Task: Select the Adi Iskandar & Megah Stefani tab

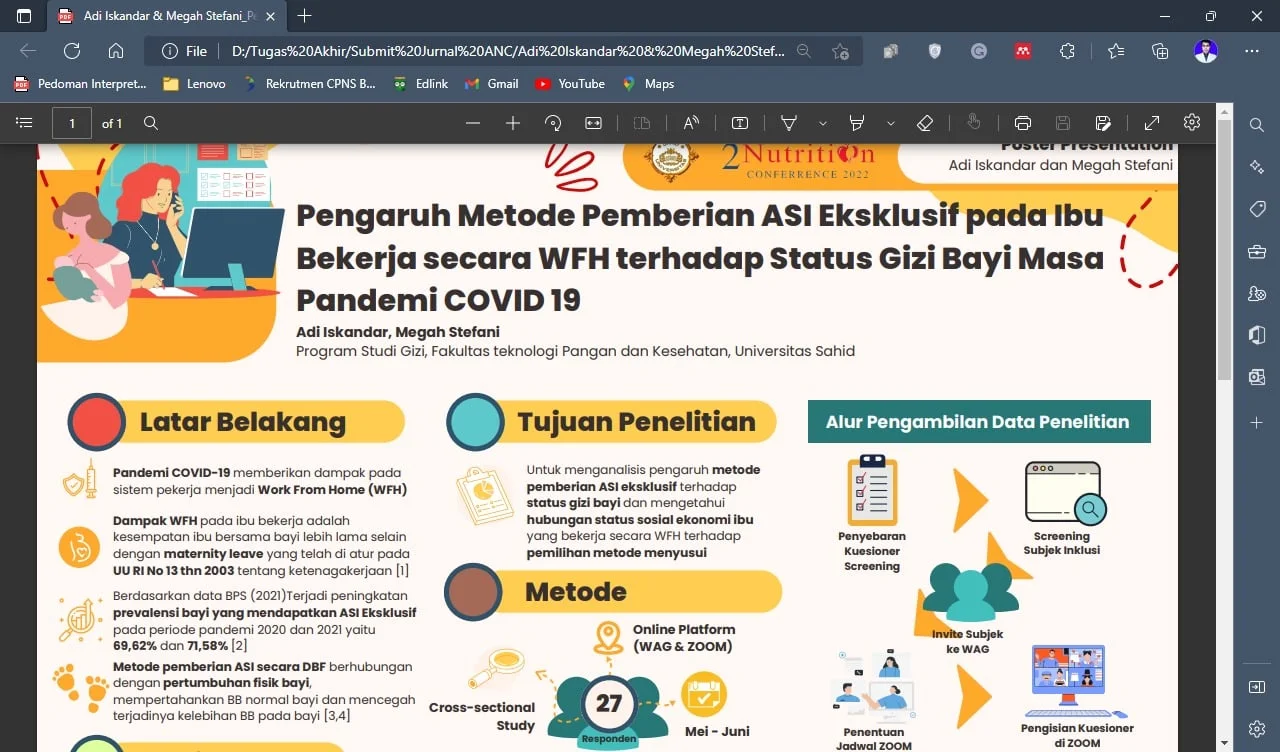Action: (165, 16)
